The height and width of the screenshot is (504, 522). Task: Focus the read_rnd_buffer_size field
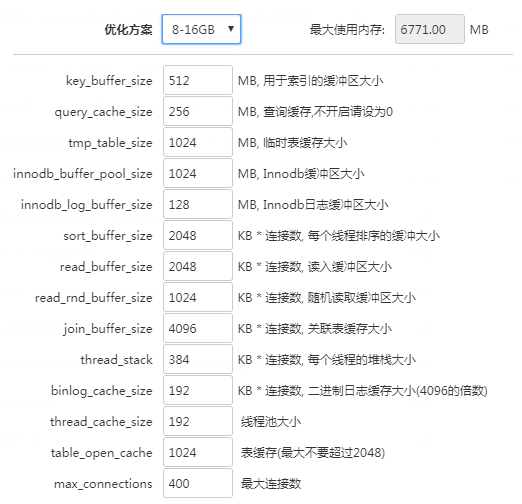pyautogui.click(x=198, y=297)
